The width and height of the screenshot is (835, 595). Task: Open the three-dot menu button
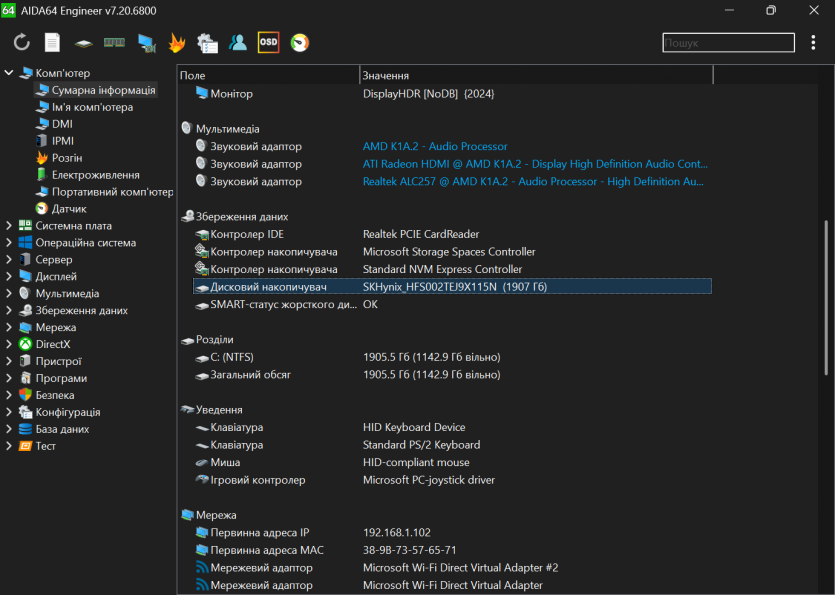coord(813,43)
